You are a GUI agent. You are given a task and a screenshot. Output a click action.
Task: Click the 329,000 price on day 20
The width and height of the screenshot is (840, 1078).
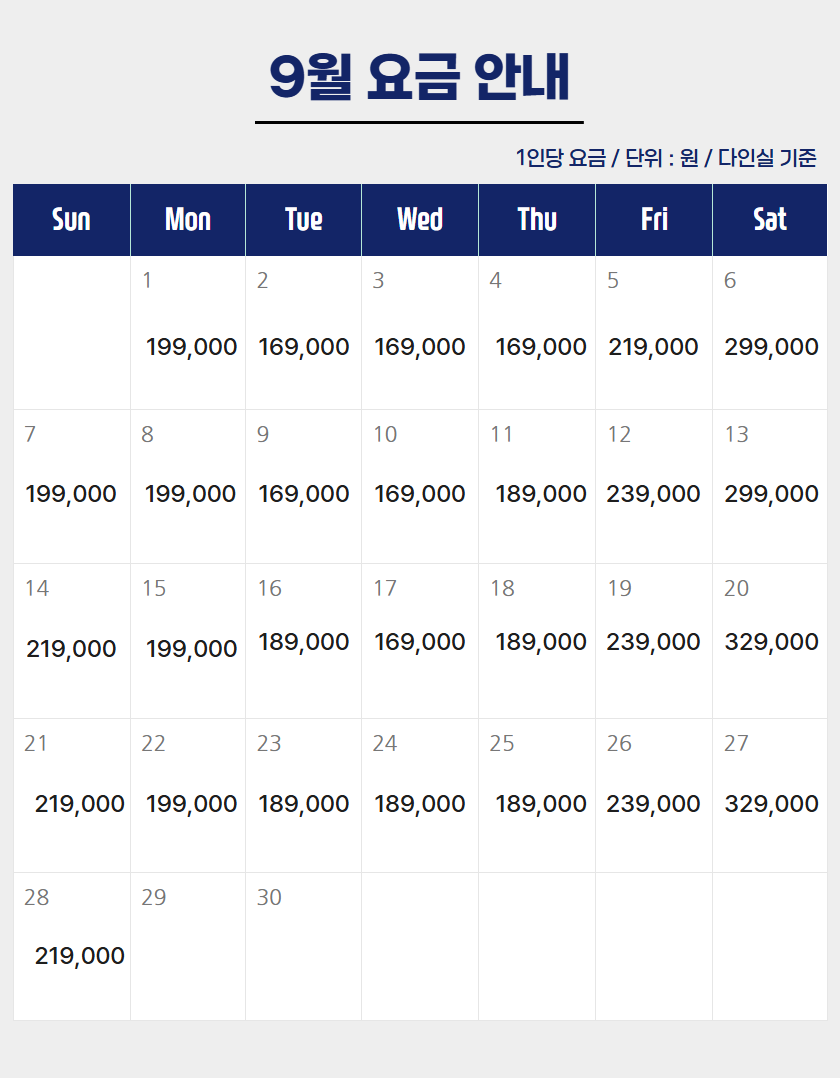771,642
